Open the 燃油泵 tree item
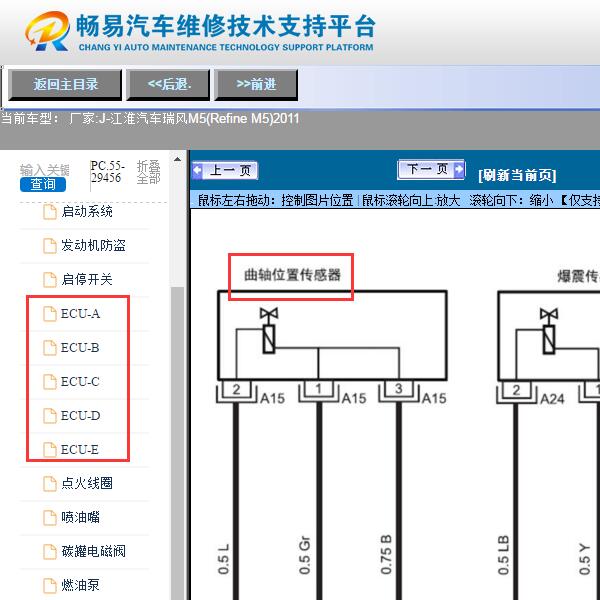The image size is (600, 600). (x=80, y=585)
